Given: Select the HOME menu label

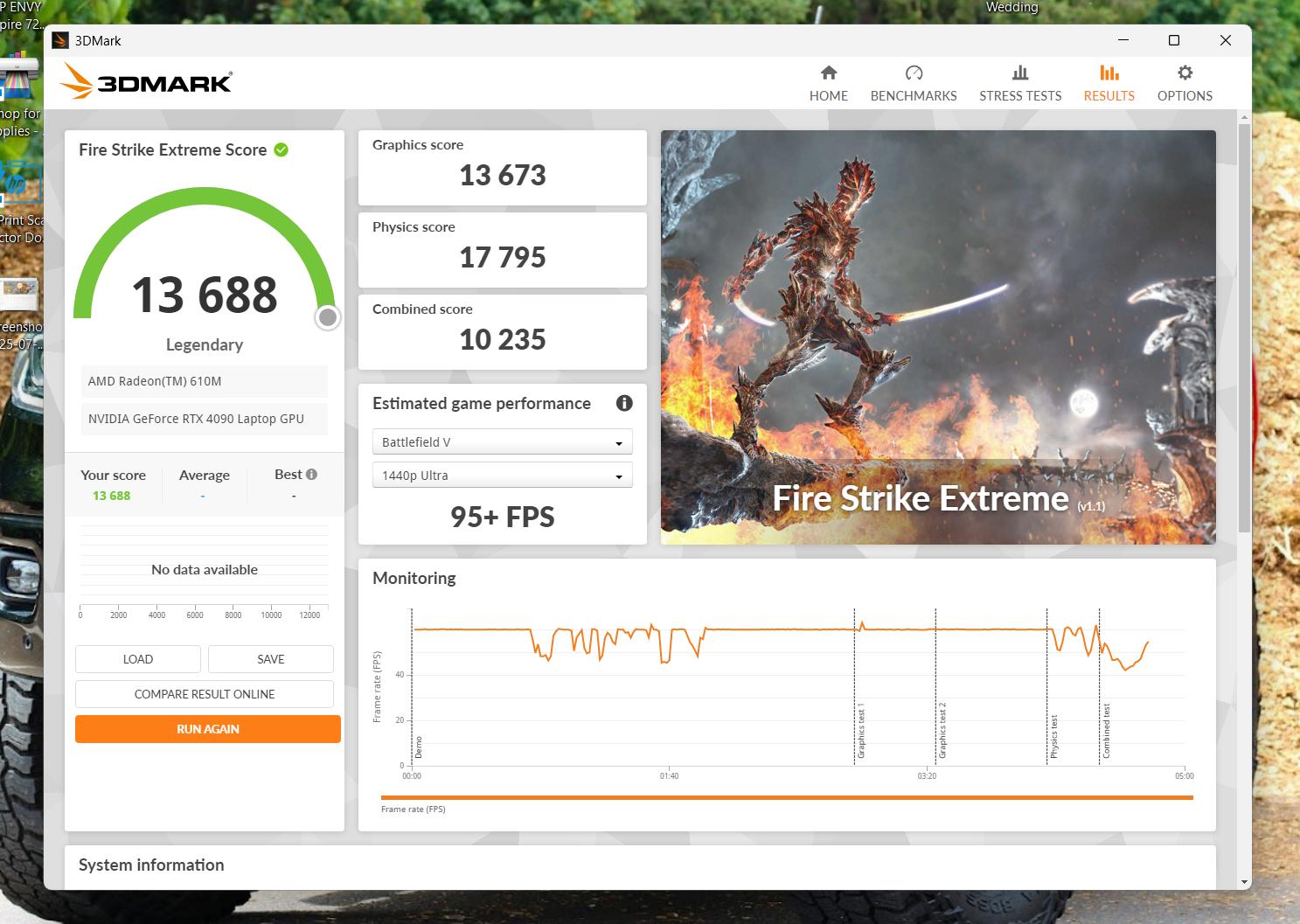Looking at the screenshot, I should pos(829,95).
